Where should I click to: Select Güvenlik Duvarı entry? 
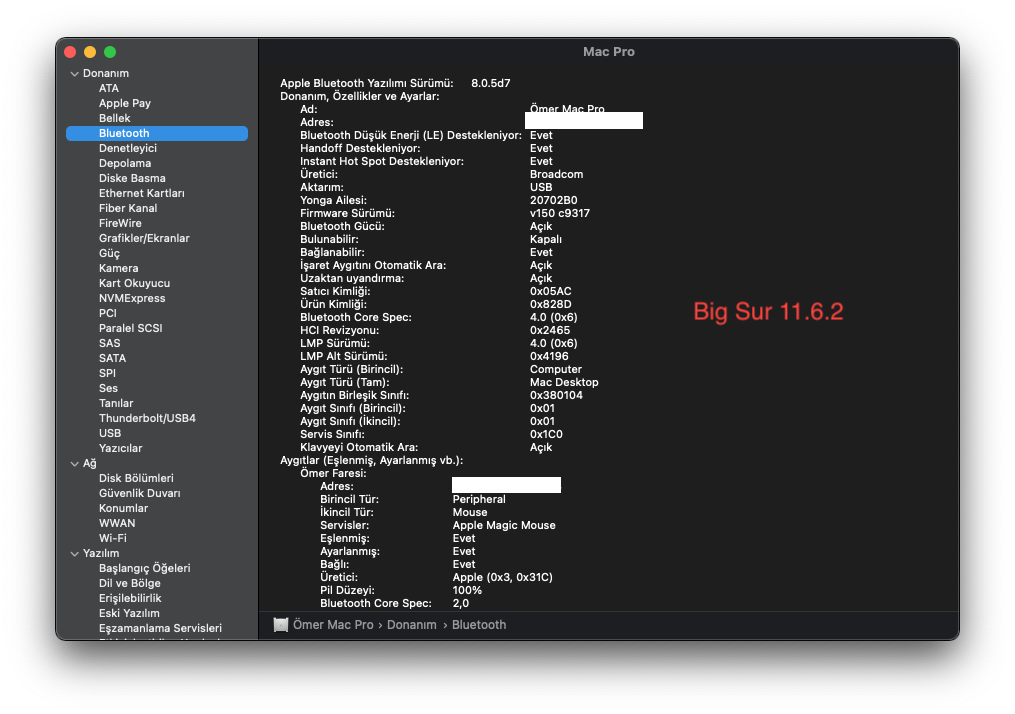click(x=139, y=493)
